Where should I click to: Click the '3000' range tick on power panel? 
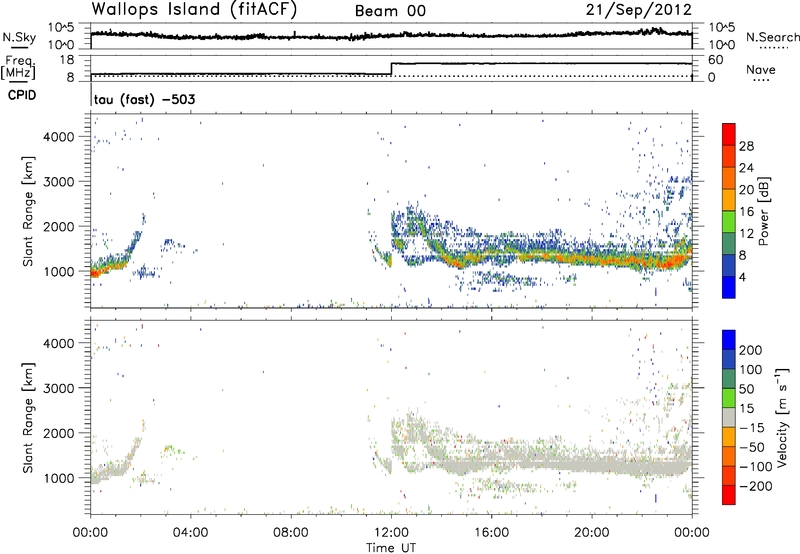pyautogui.click(x=58, y=182)
